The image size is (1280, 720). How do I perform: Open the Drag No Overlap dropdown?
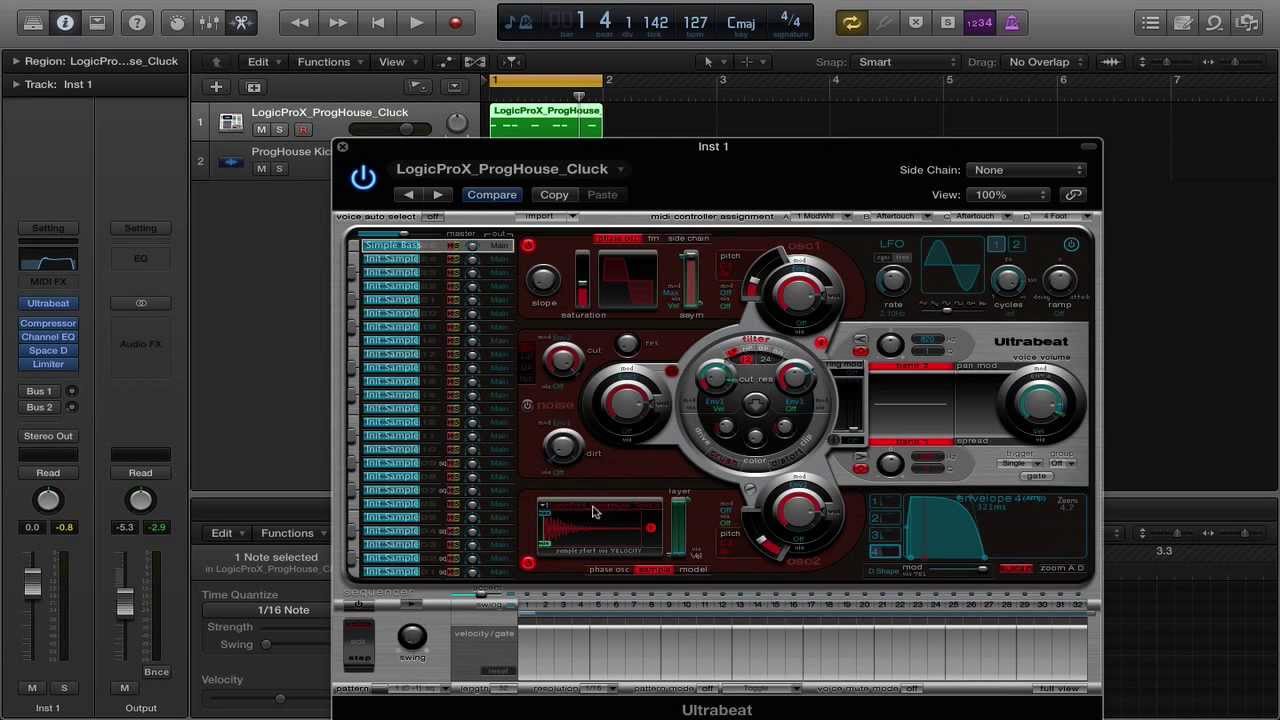1046,62
